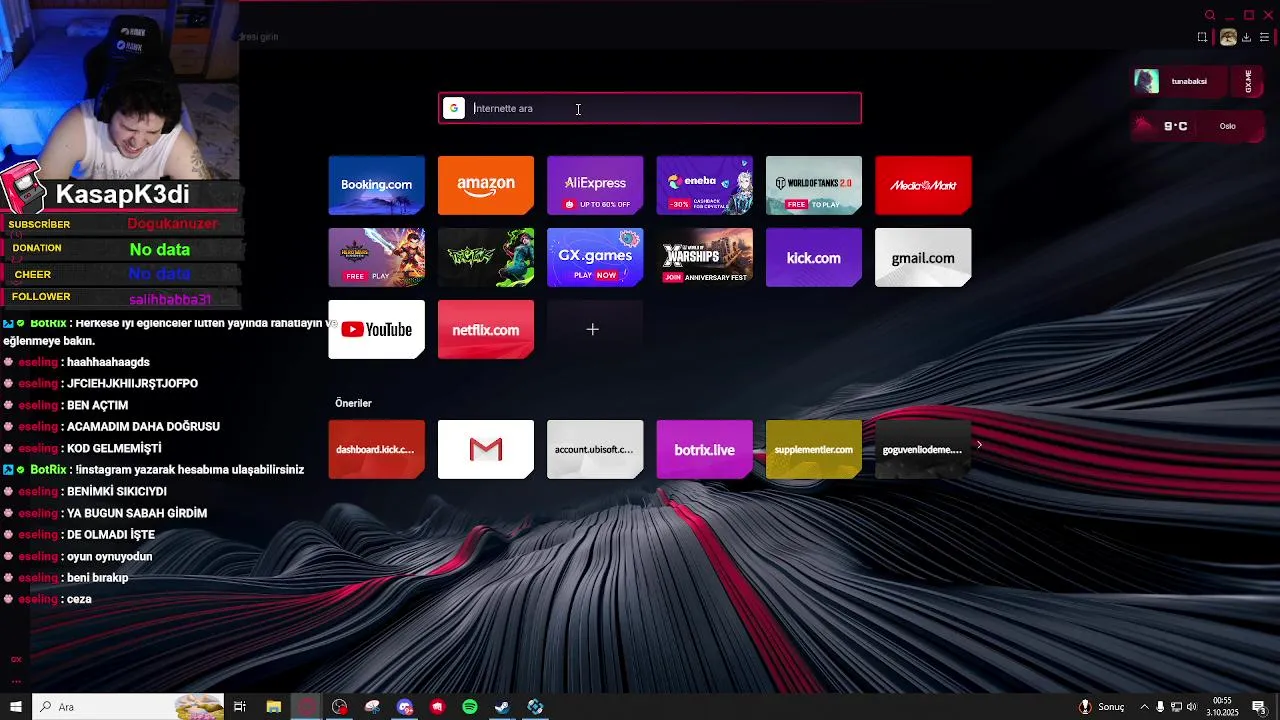Open the sidebar three-dots menu
The height and width of the screenshot is (720, 1280).
point(16,681)
